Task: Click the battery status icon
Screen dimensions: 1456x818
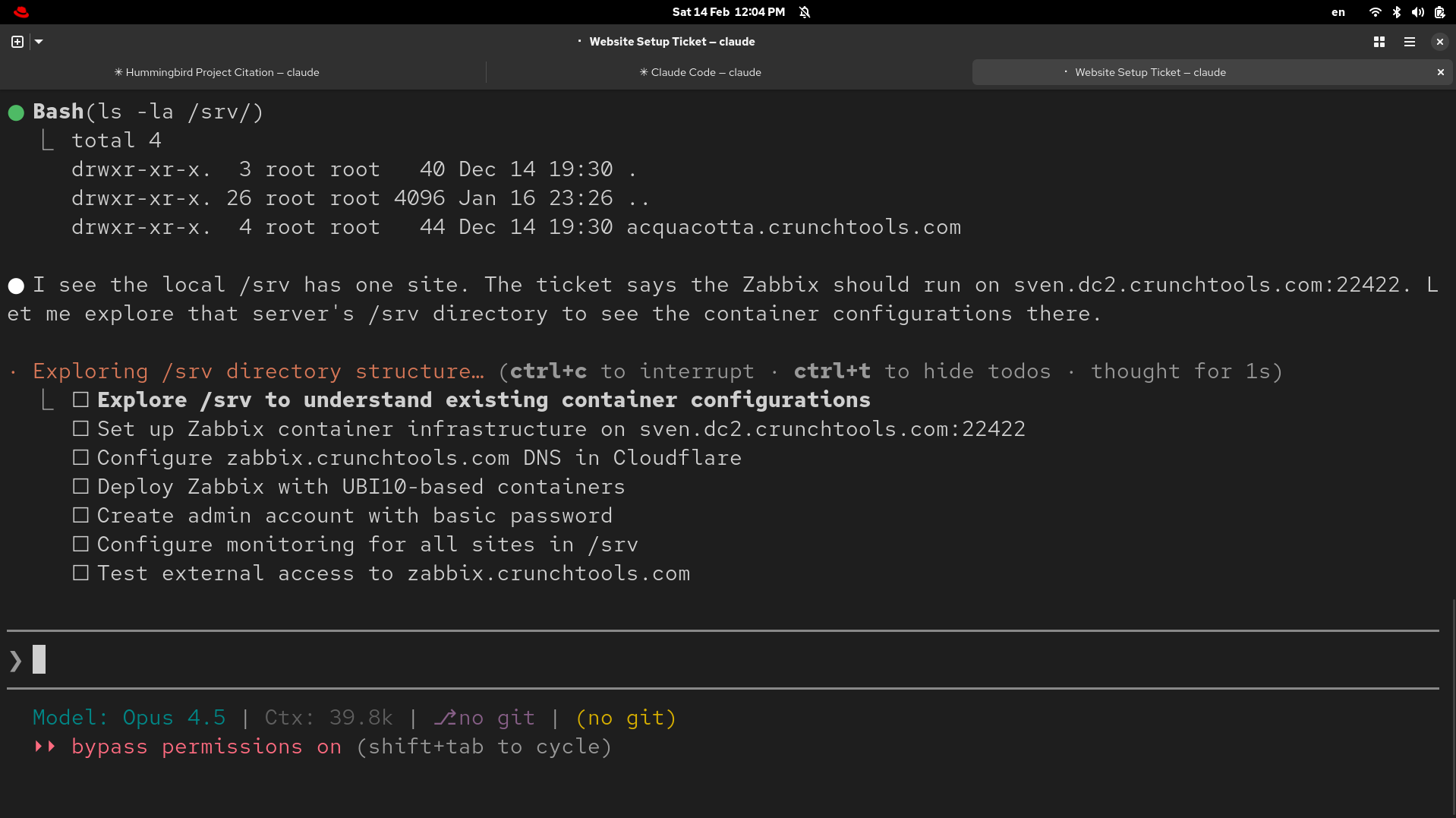Action: point(1439,11)
